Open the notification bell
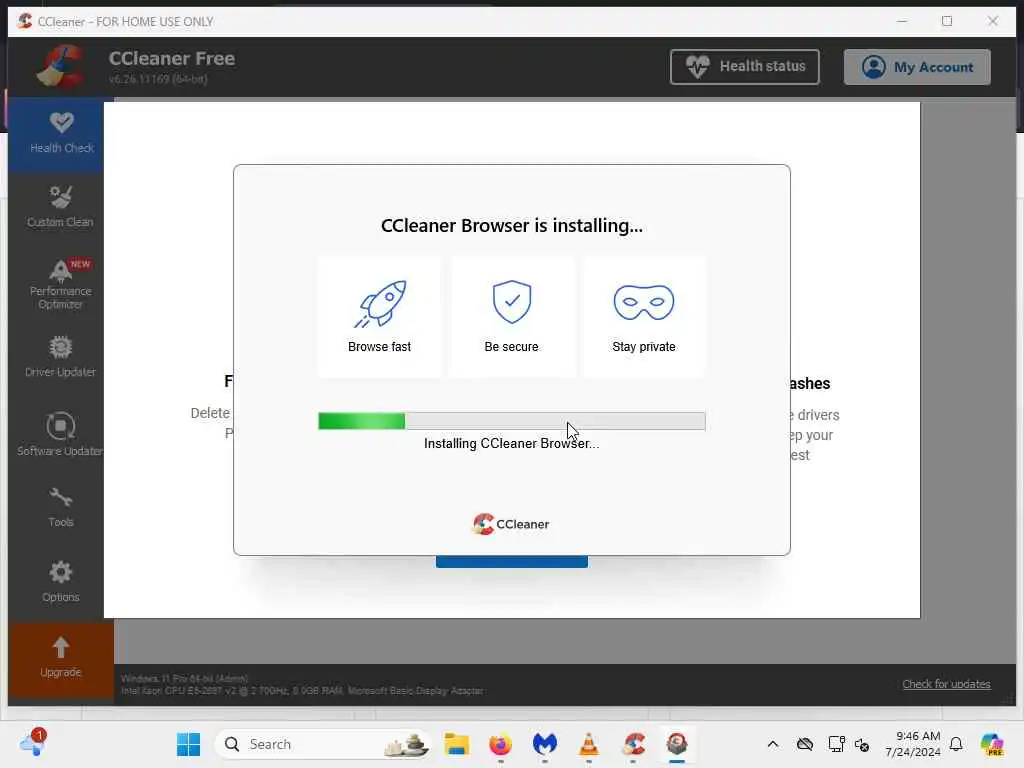 [x=956, y=744]
